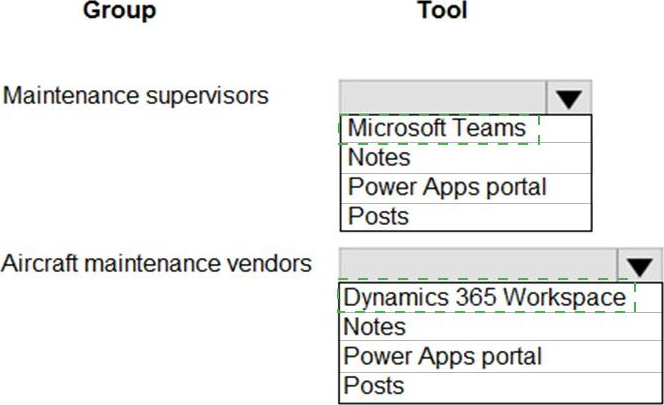Collapse the supervisors tool list via its arrow
664x405 pixels.
pyautogui.click(x=568, y=98)
